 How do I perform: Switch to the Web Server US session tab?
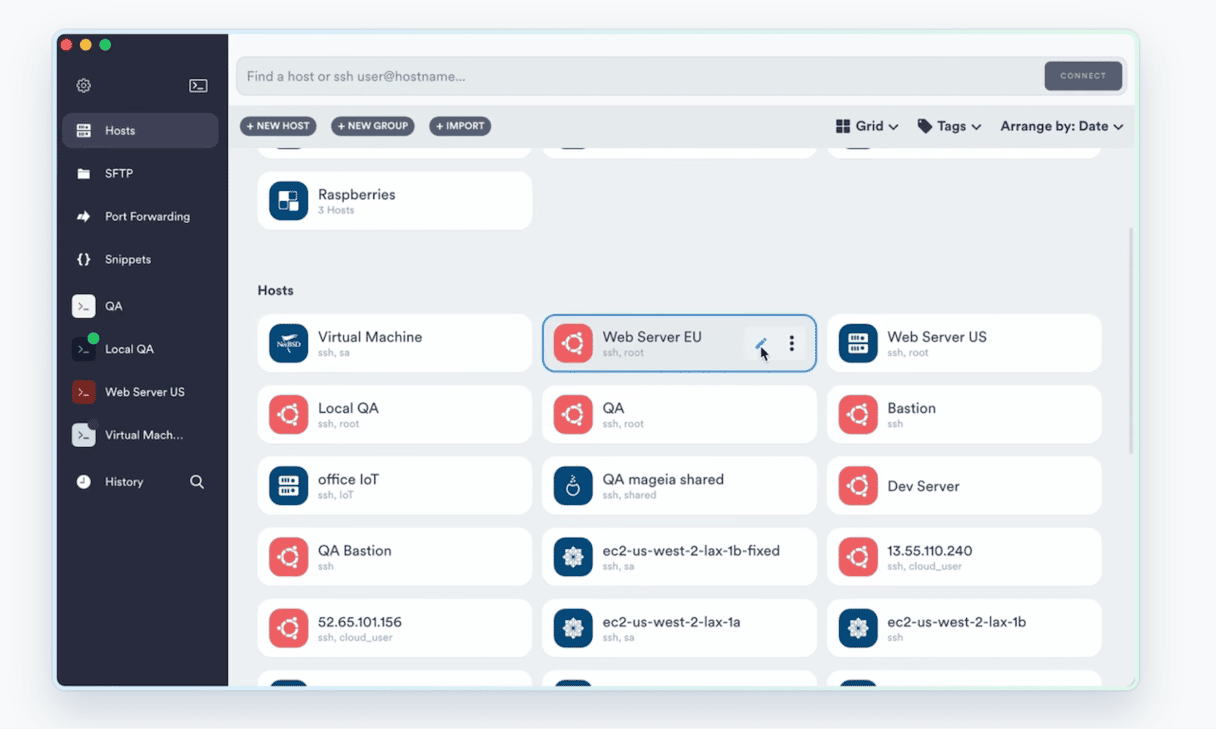[140, 392]
